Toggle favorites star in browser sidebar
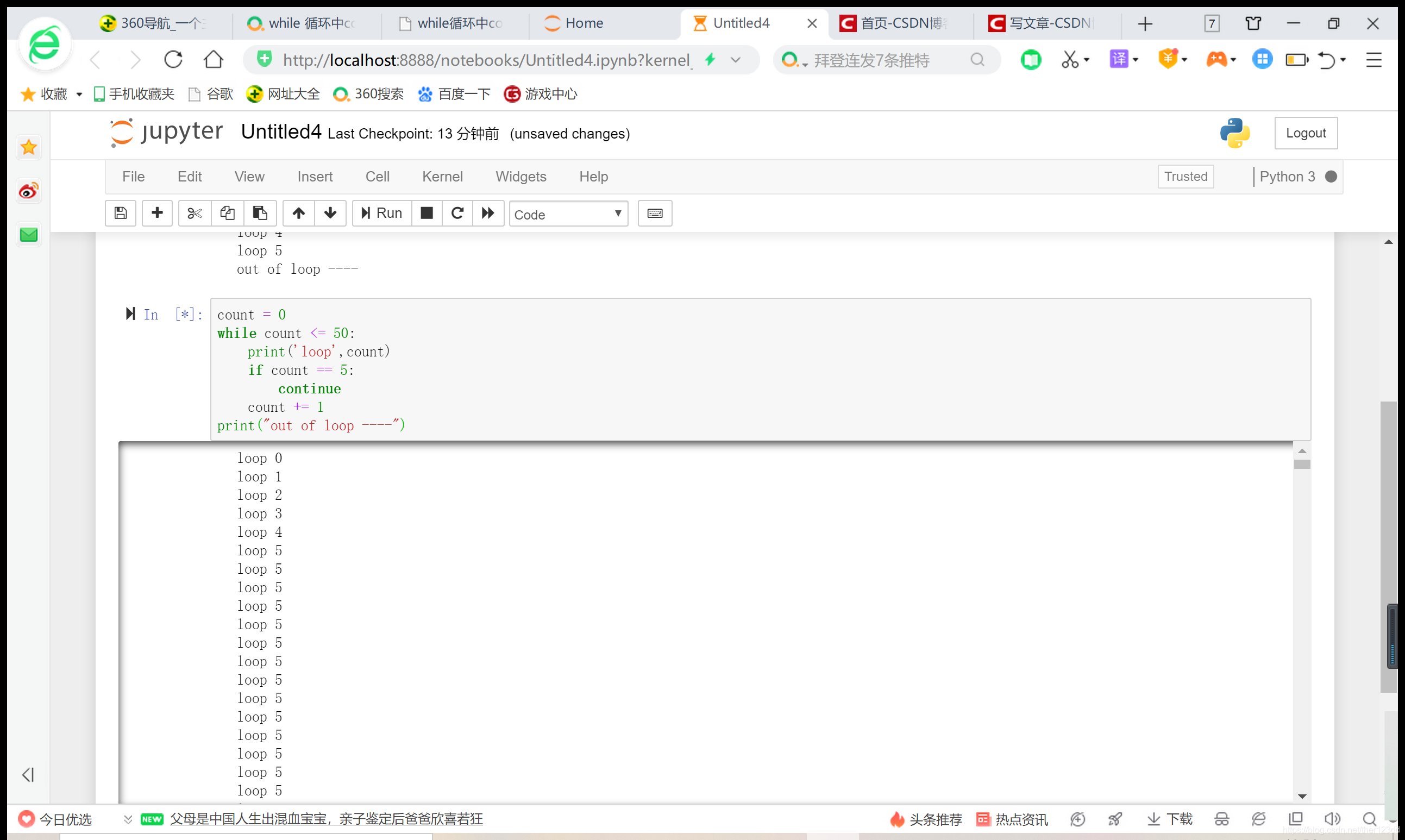The width and height of the screenshot is (1405, 840). click(29, 148)
